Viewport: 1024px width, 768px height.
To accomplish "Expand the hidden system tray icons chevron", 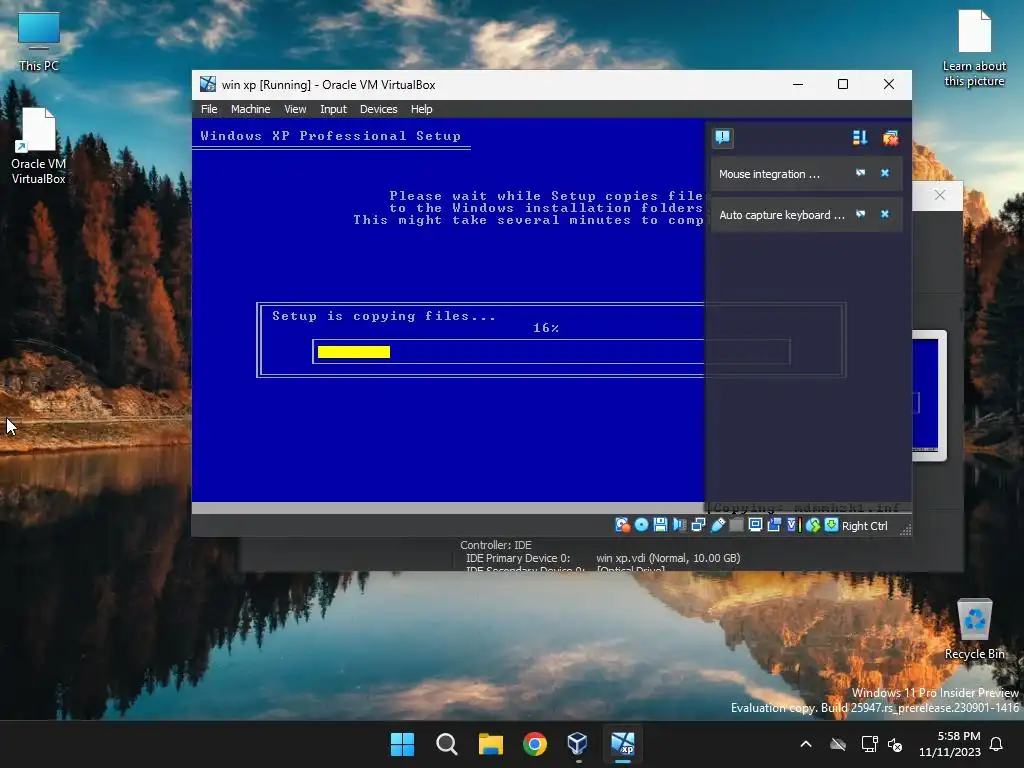I will coord(806,744).
